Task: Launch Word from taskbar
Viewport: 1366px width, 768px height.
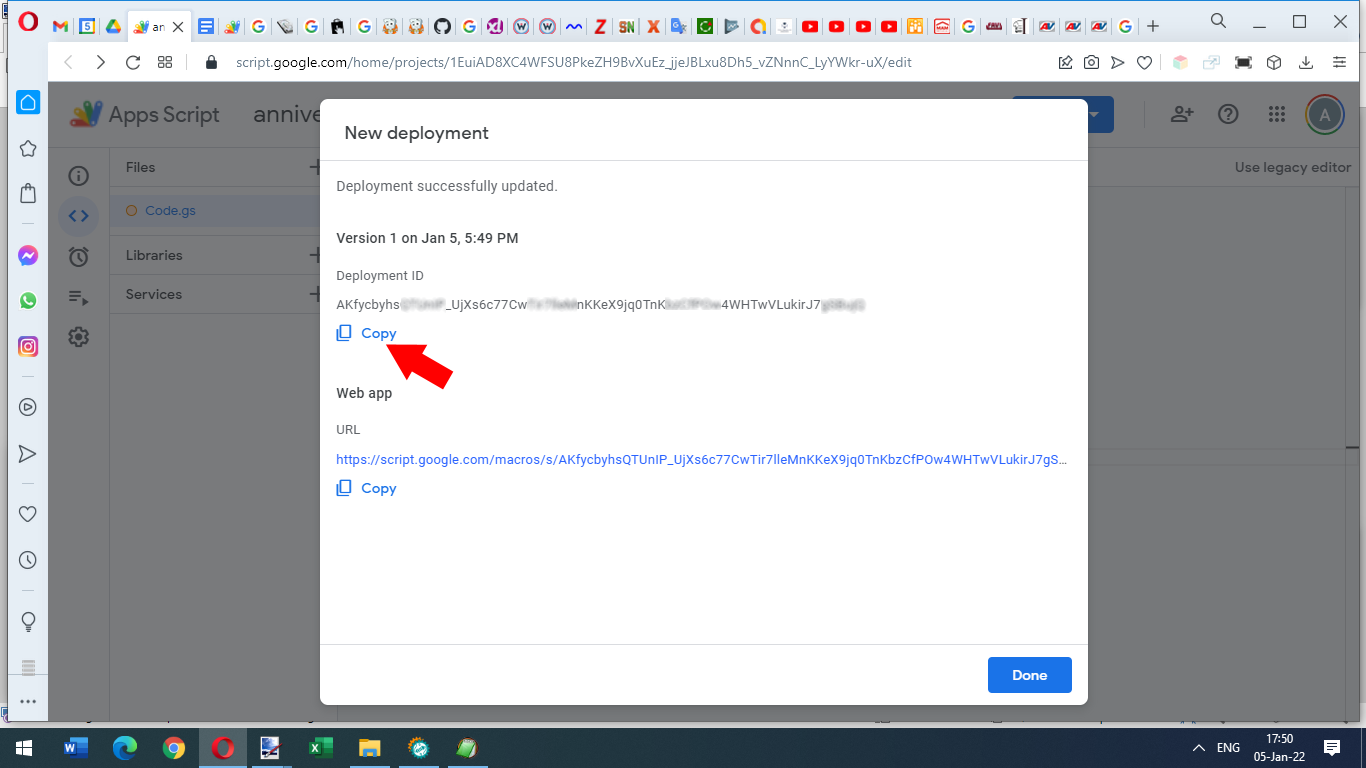Action: click(x=76, y=748)
